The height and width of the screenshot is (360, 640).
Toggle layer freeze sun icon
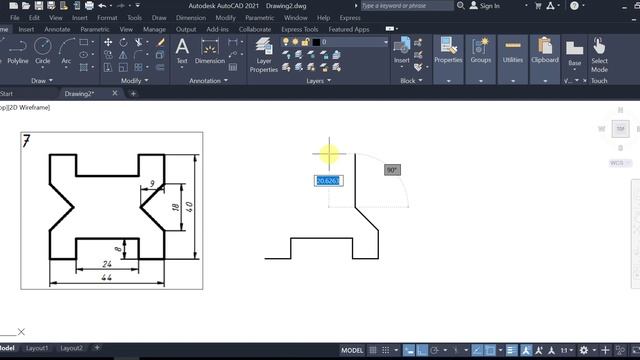(x=296, y=42)
